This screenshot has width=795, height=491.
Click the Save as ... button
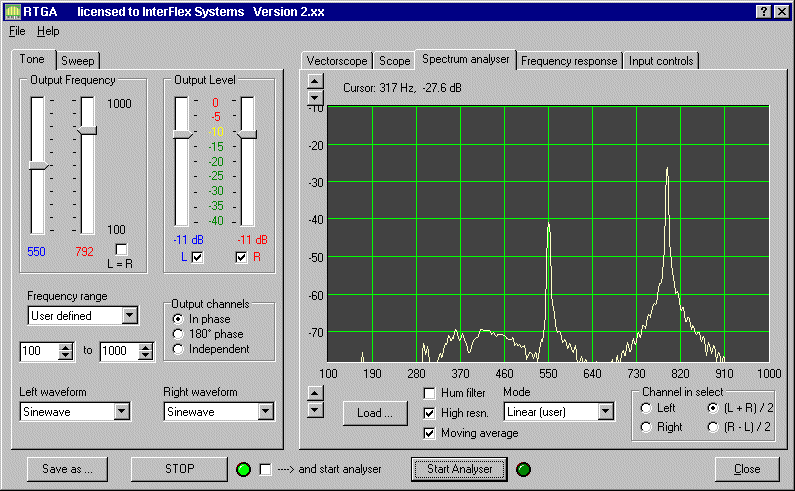tap(67, 469)
